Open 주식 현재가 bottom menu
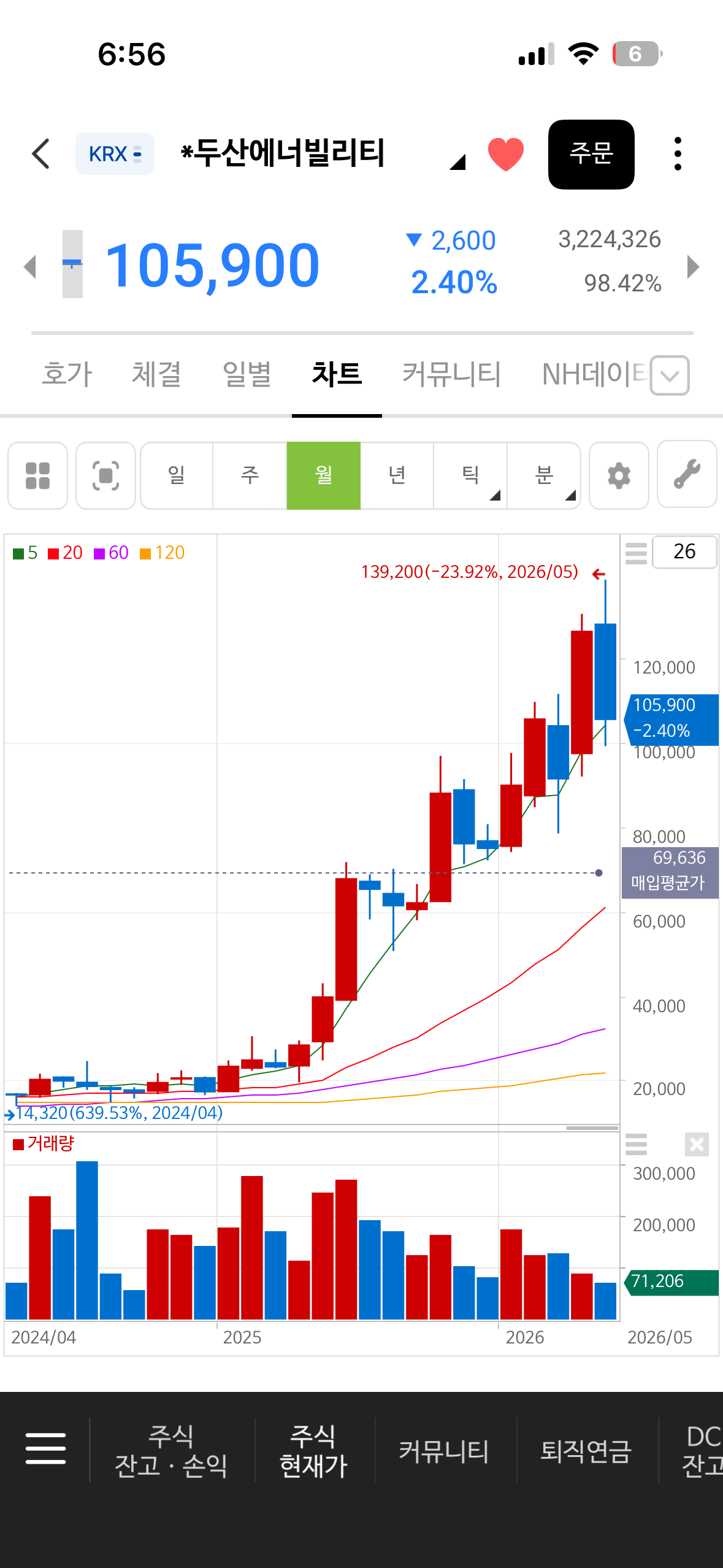723x1568 pixels. coord(314,1450)
